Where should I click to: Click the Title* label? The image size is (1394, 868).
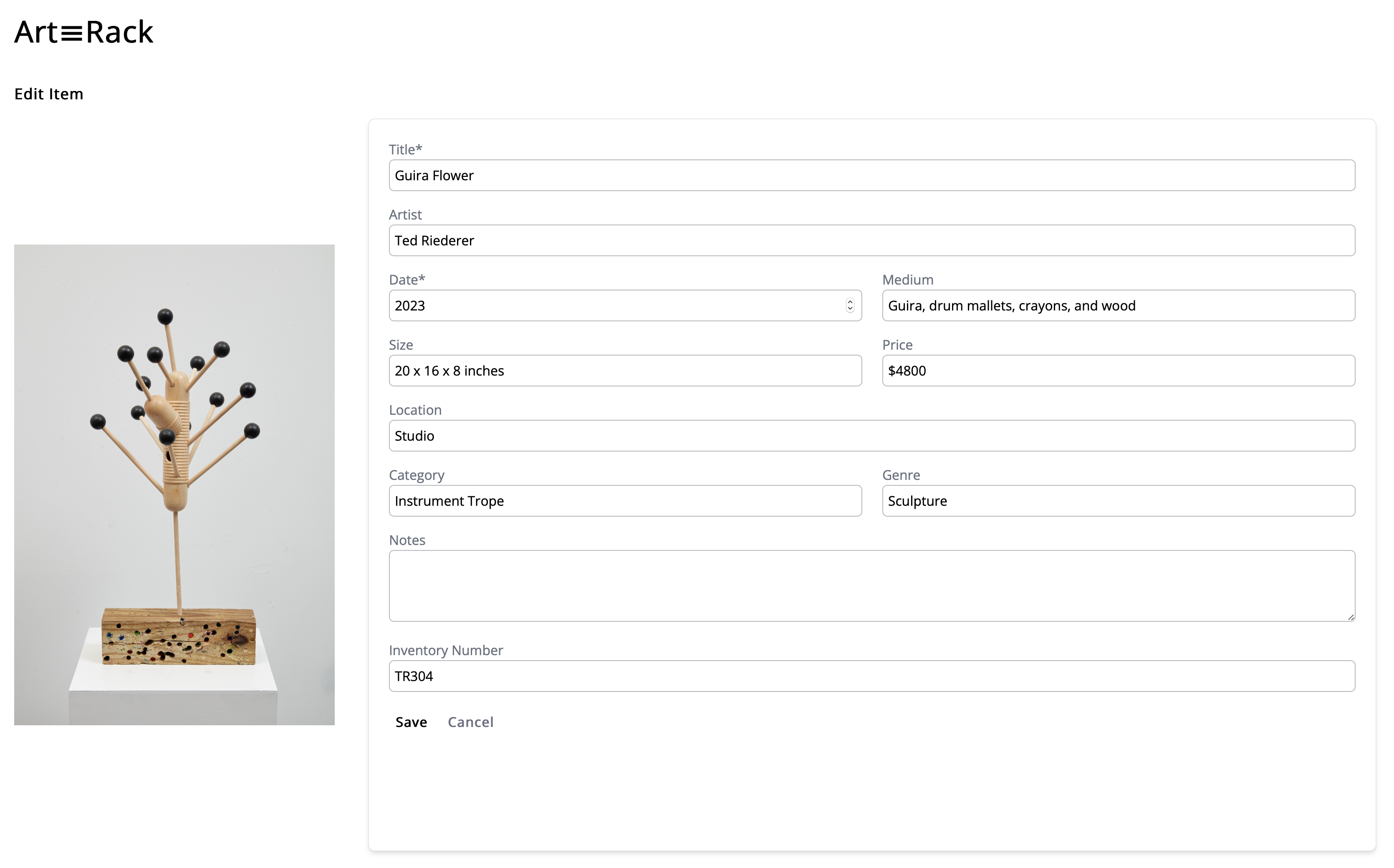tap(405, 149)
